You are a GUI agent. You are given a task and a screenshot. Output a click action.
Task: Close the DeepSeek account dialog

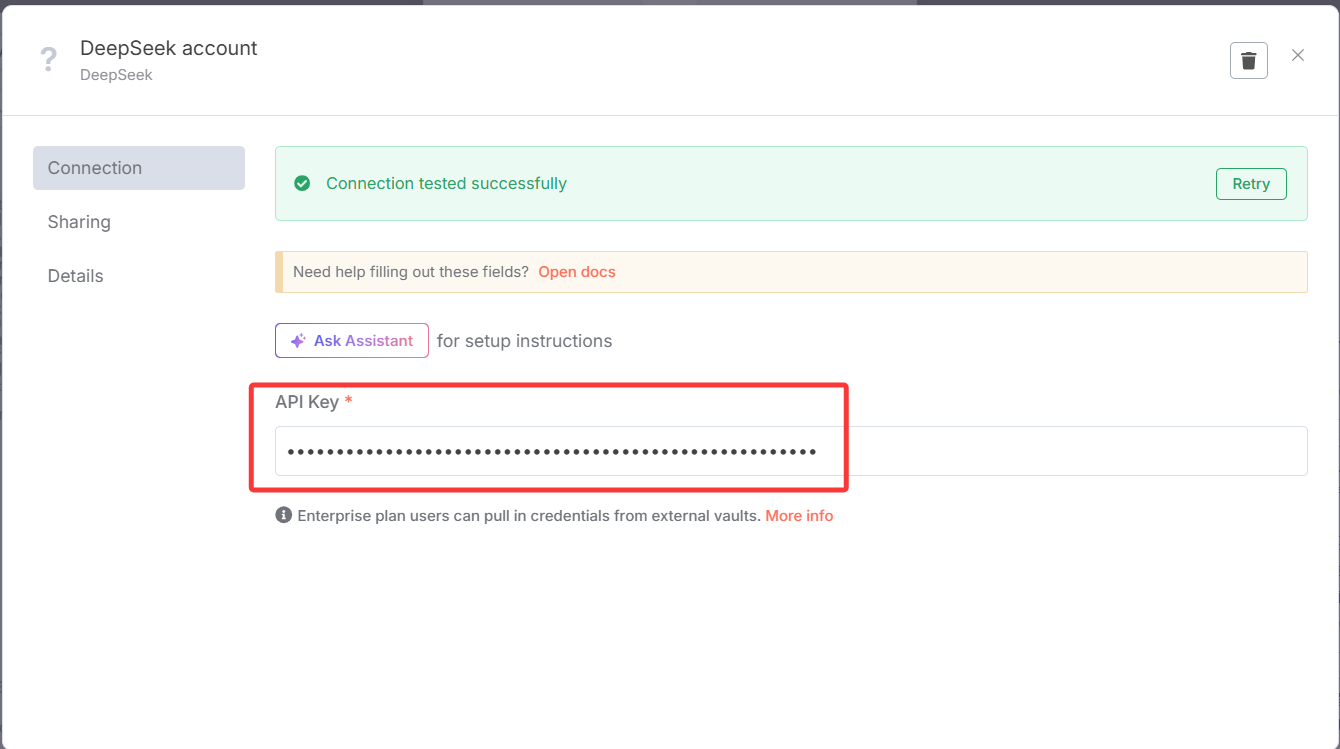click(1298, 56)
